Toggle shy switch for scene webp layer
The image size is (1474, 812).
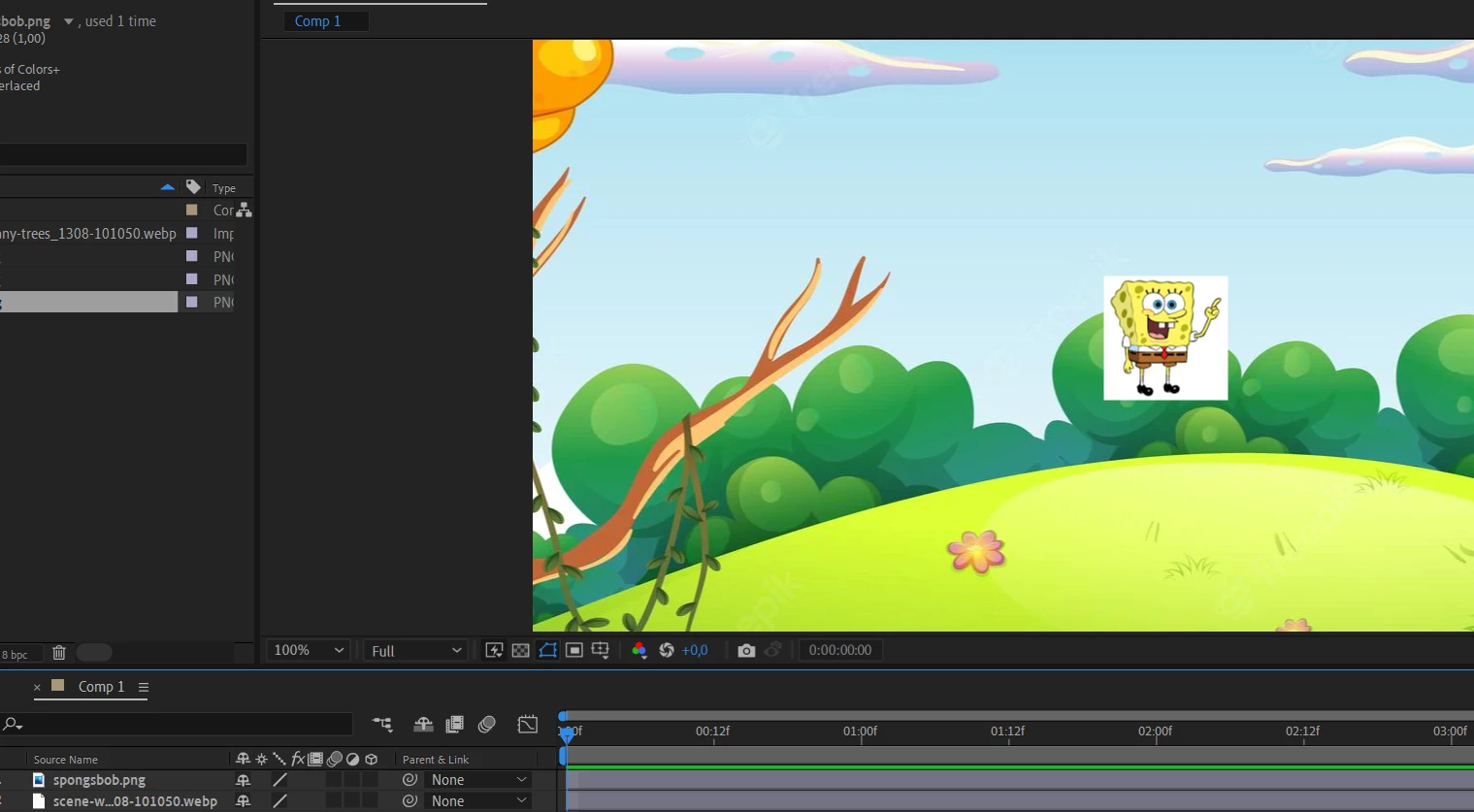click(244, 801)
